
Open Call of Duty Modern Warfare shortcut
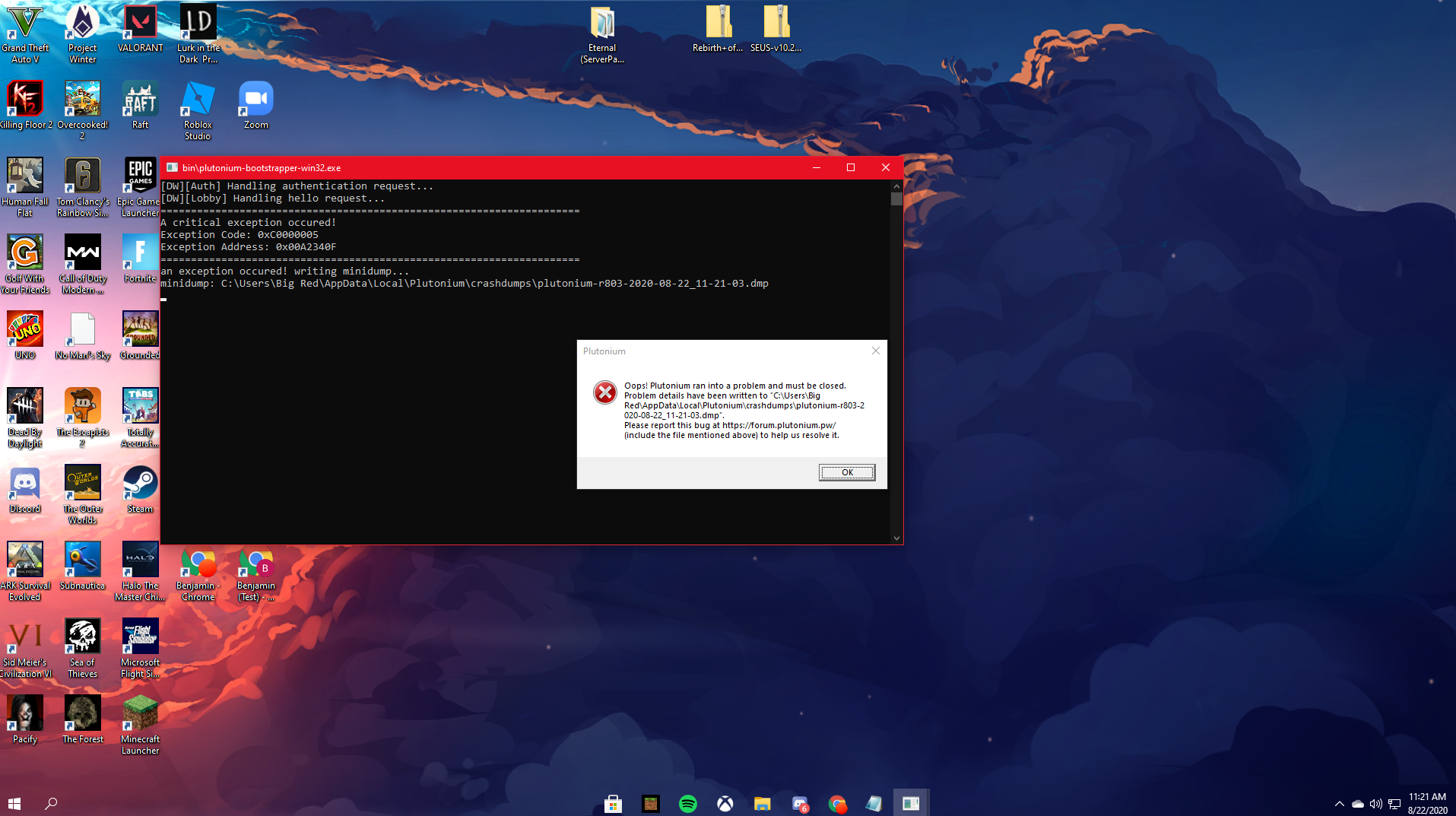[83, 264]
